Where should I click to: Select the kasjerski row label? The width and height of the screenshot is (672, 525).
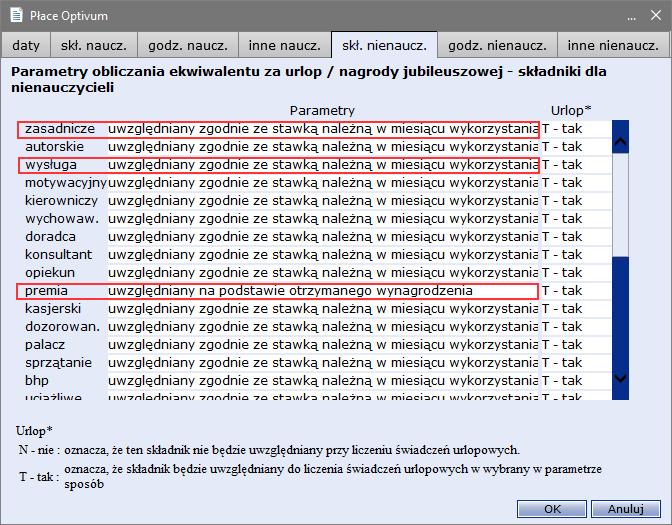(x=53, y=309)
